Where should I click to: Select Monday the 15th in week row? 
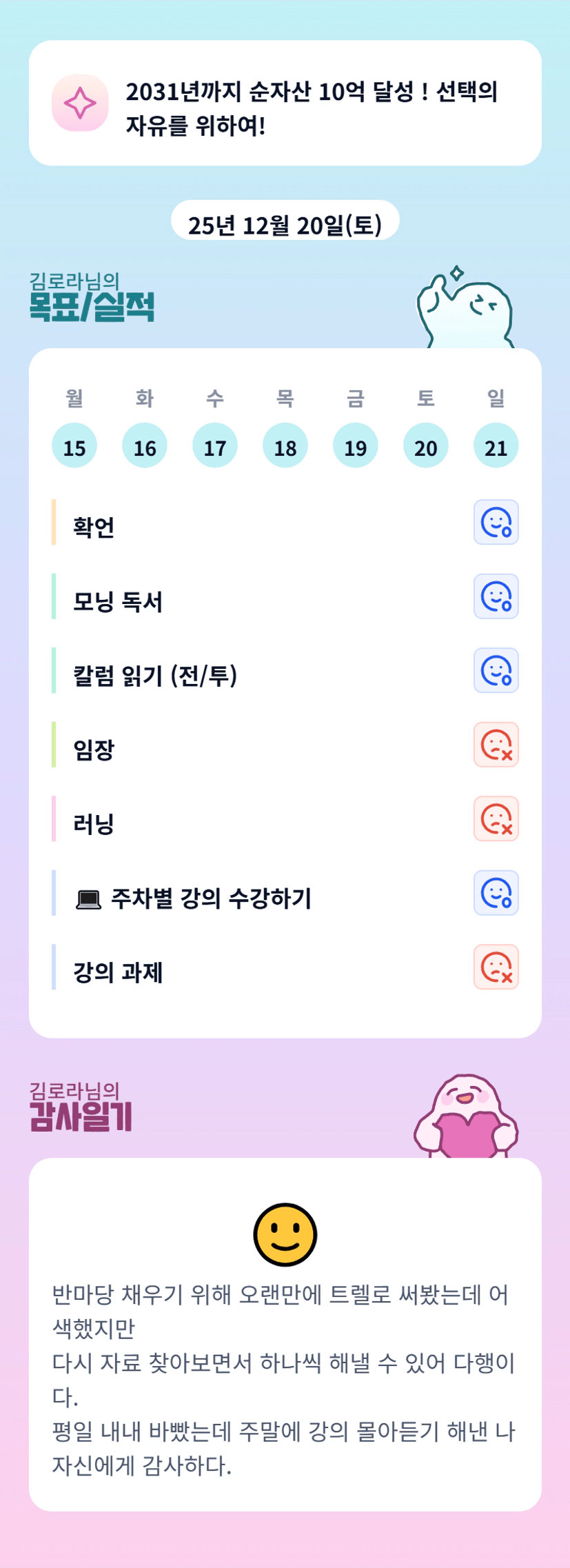click(x=74, y=445)
